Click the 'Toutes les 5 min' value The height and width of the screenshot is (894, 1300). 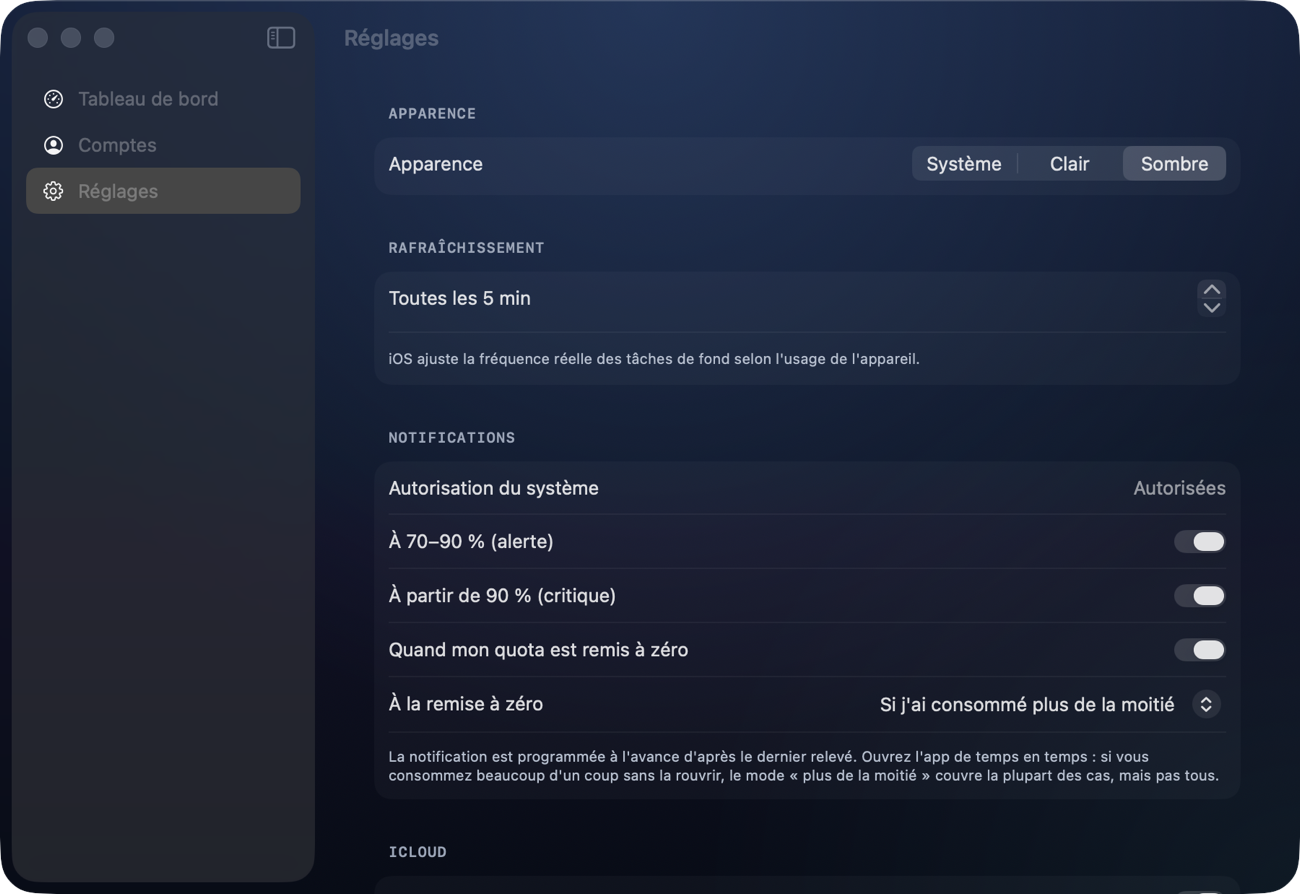[460, 298]
